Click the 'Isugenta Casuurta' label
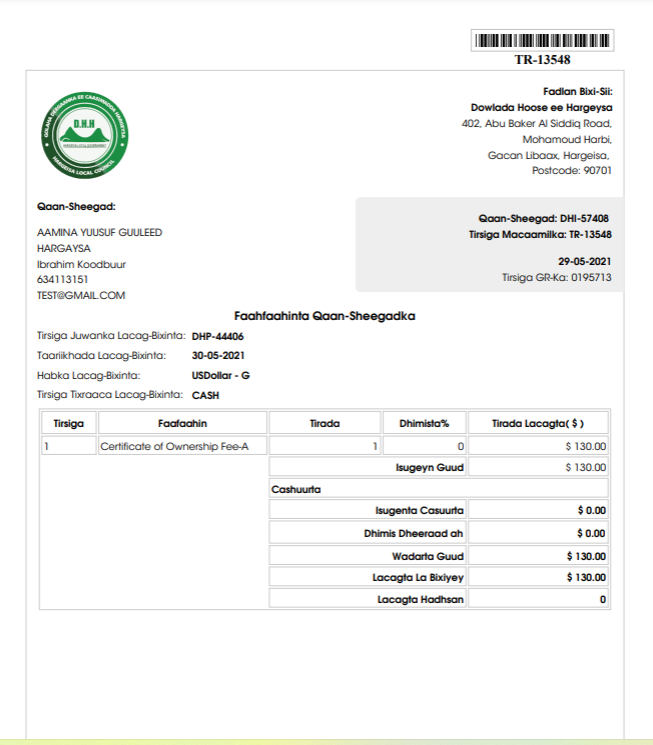This screenshot has width=653, height=745. [419, 510]
